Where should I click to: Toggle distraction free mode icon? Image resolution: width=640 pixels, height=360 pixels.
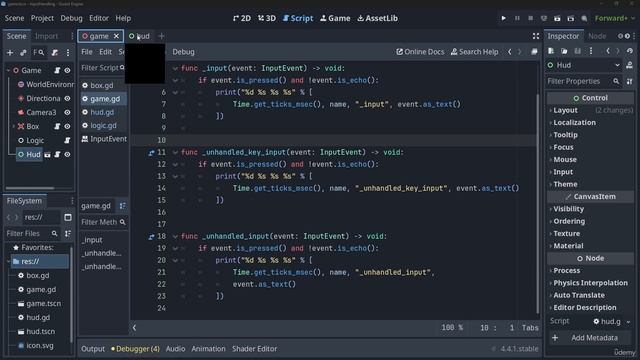point(536,36)
